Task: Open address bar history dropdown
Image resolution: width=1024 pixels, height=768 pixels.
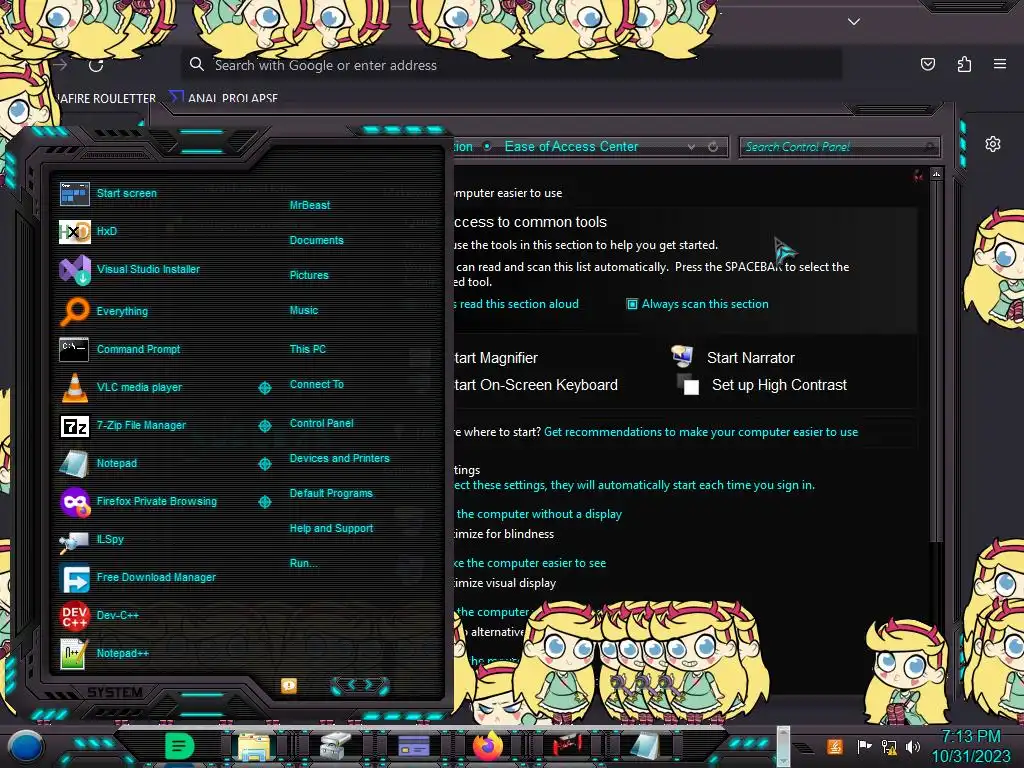Action: (x=691, y=147)
